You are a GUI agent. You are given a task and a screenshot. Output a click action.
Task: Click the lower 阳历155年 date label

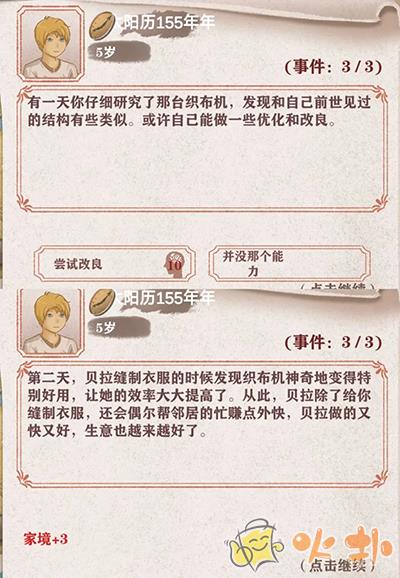coord(166,297)
